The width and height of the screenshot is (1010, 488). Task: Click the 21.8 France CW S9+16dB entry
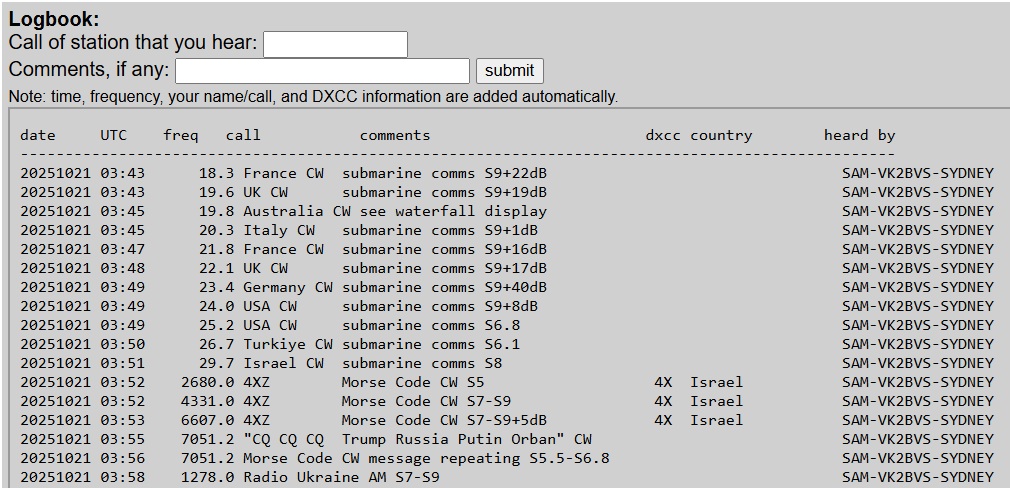point(507,249)
